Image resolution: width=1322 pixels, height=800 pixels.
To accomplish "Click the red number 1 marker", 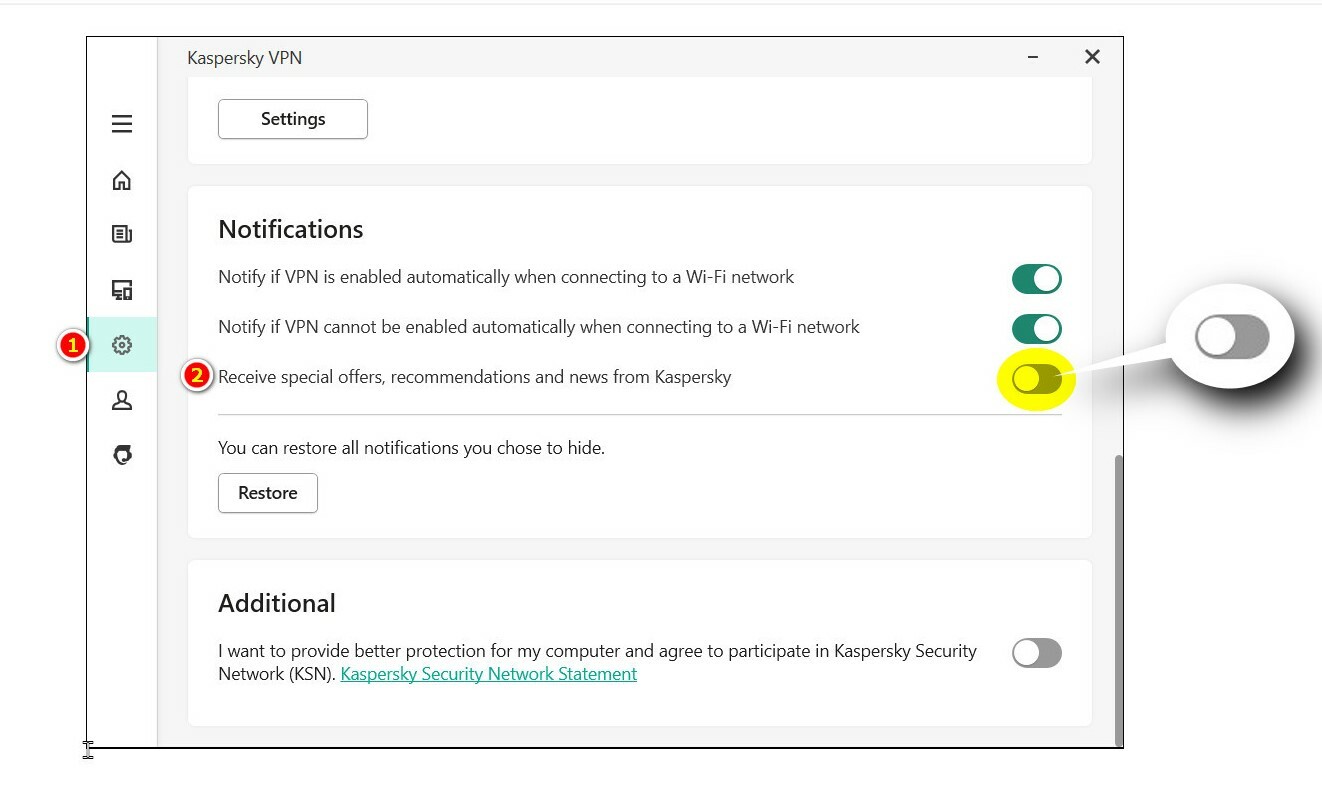I will (71, 345).
